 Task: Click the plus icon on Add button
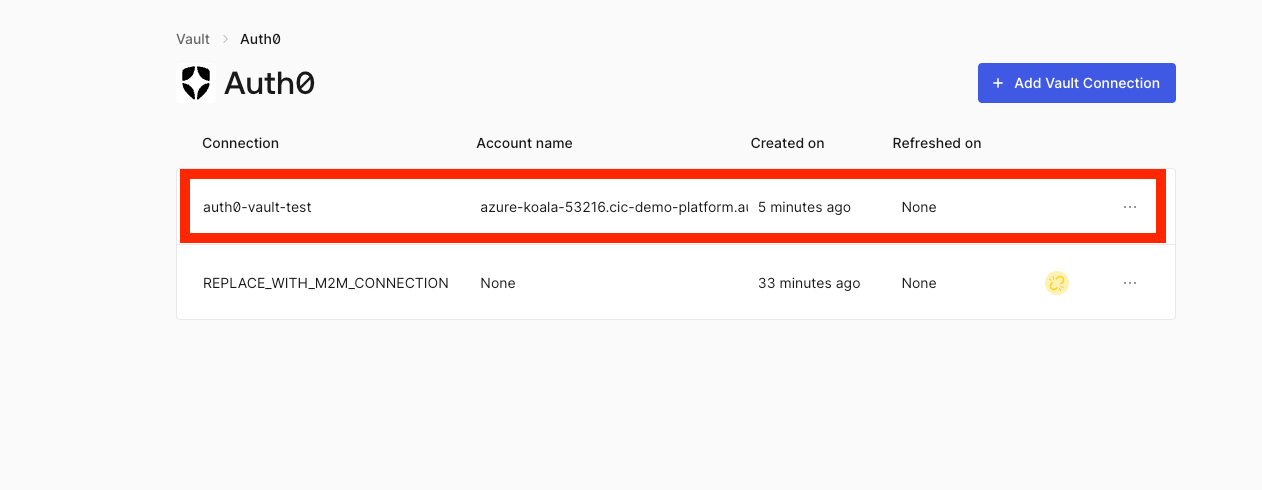pos(998,83)
